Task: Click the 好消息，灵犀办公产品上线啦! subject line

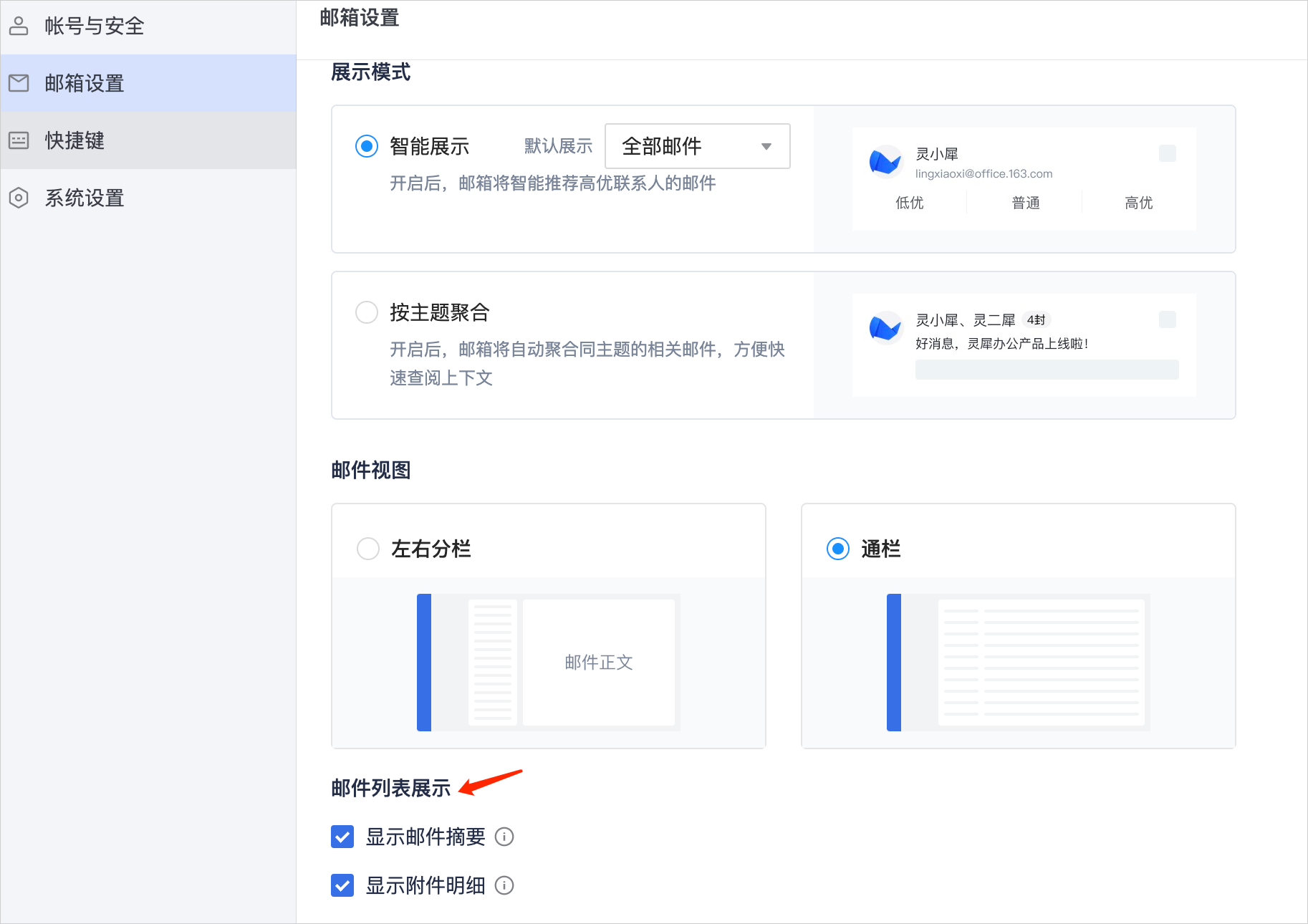Action: [x=1002, y=344]
